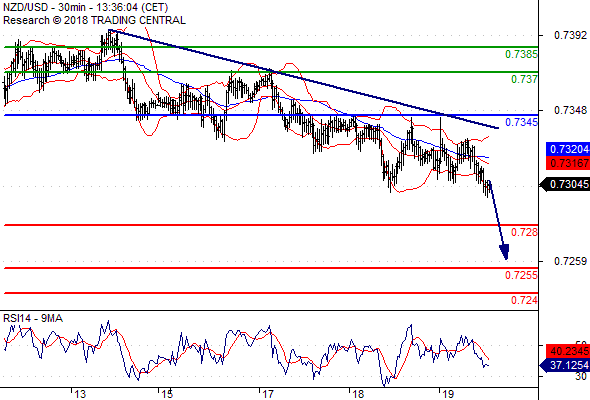Click the 0.7392 price axis value
This screenshot has height=400, width=590.
[x=570, y=35]
